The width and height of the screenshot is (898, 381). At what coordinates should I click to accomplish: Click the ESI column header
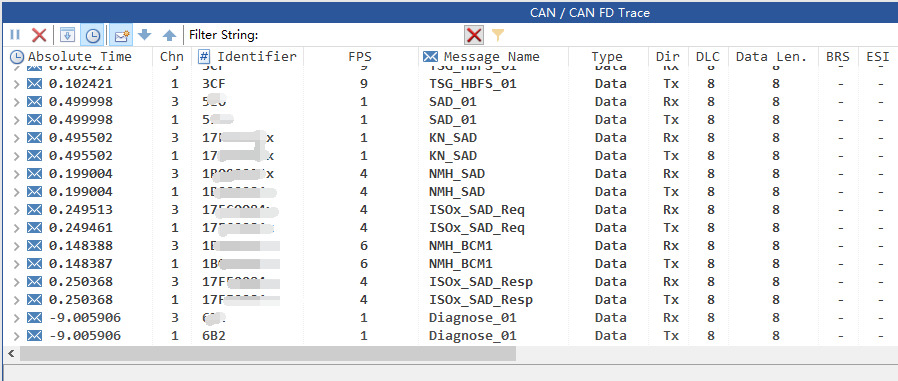click(x=878, y=57)
